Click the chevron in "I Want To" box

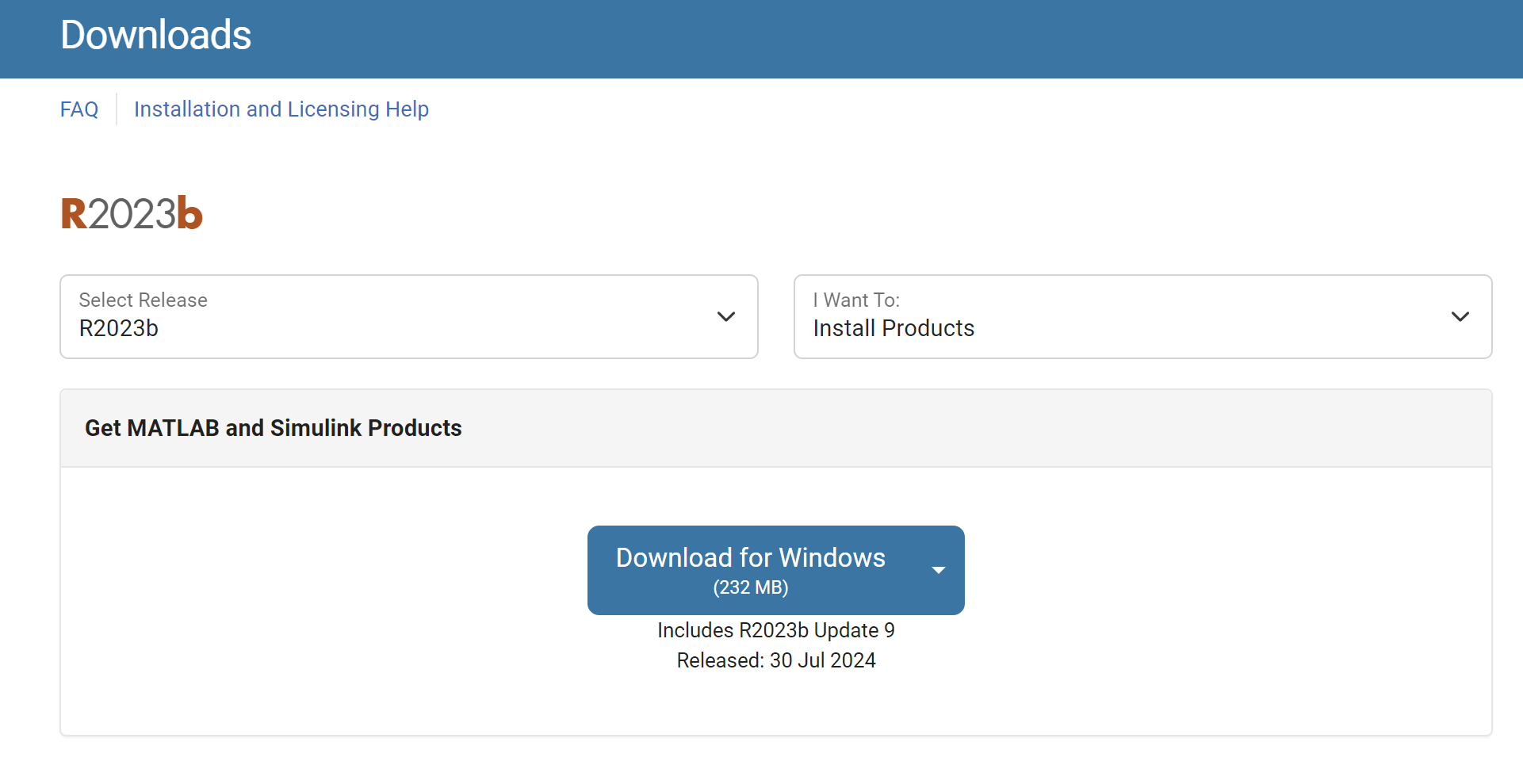1460,316
